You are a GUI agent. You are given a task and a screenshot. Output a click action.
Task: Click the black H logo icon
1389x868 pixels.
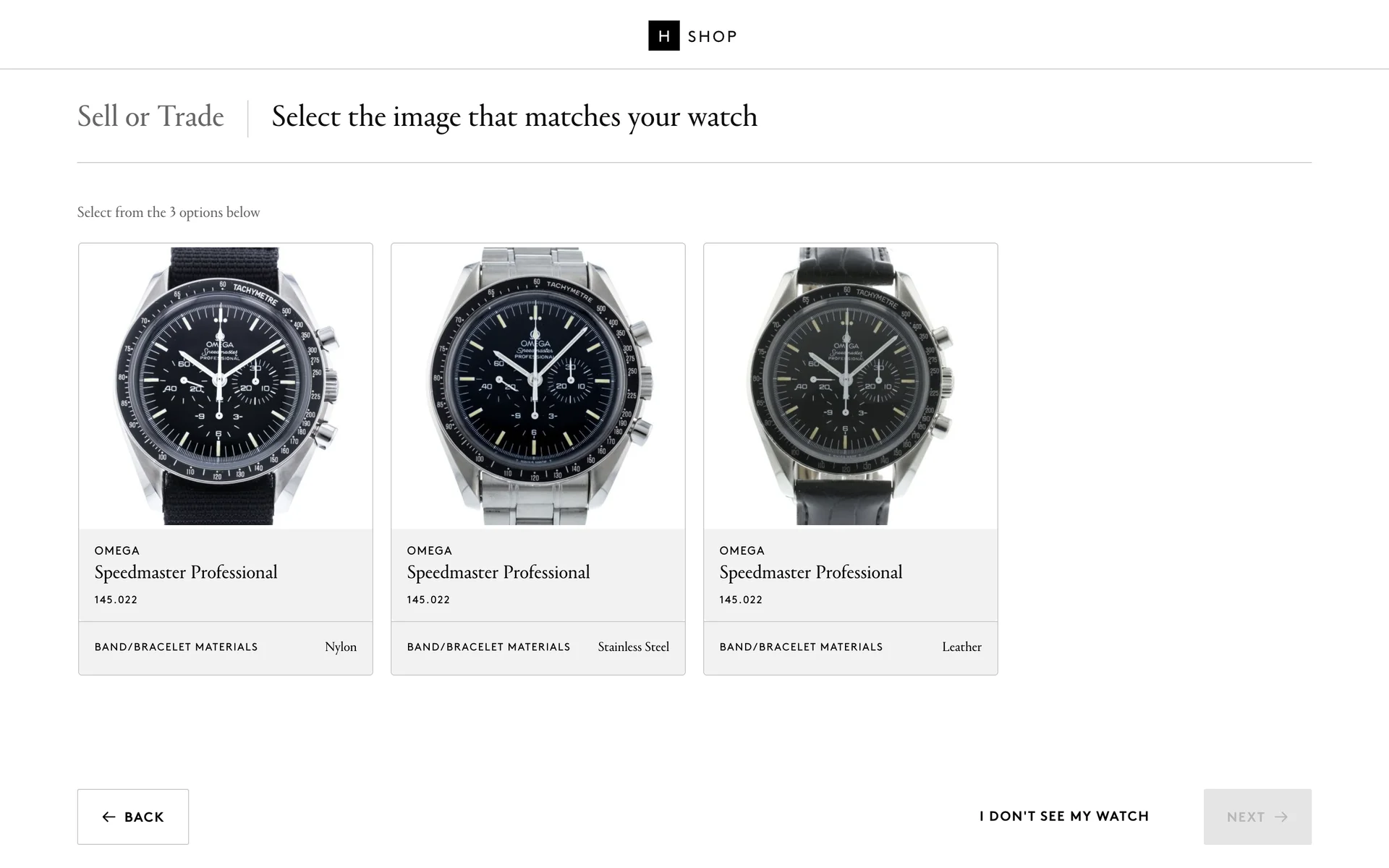click(x=663, y=35)
